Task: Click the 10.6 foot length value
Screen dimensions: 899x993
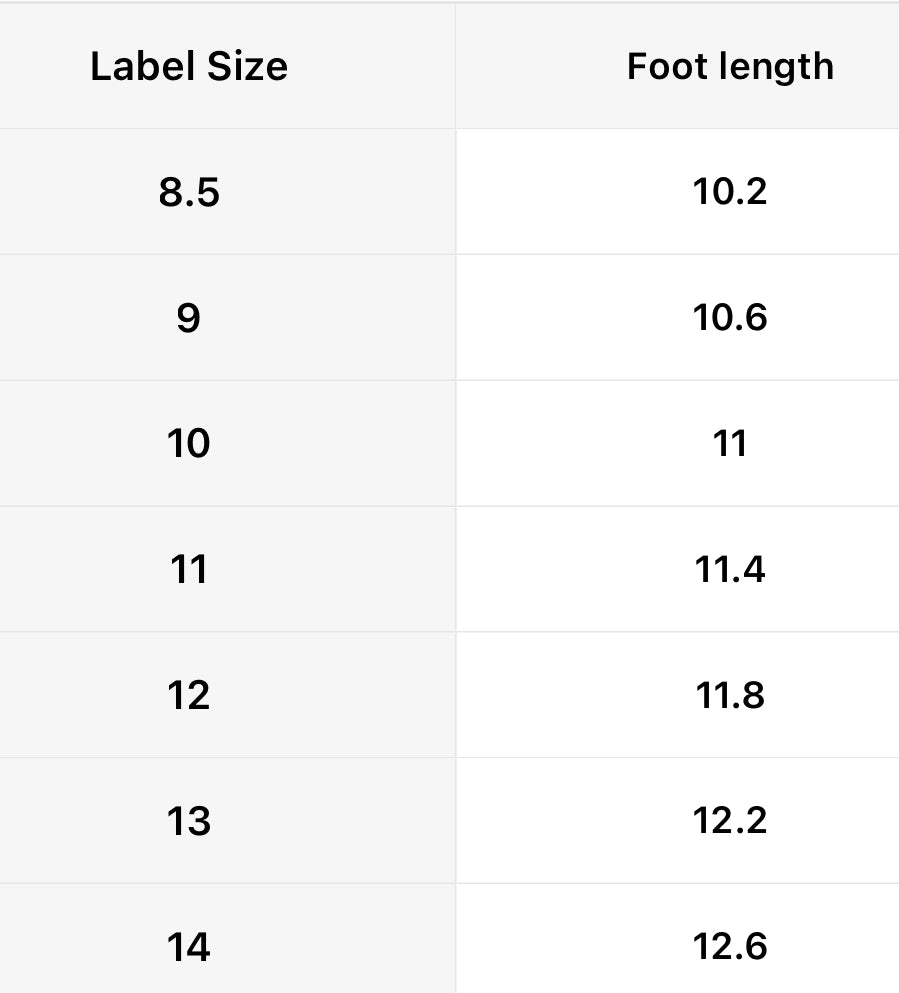Action: 730,318
